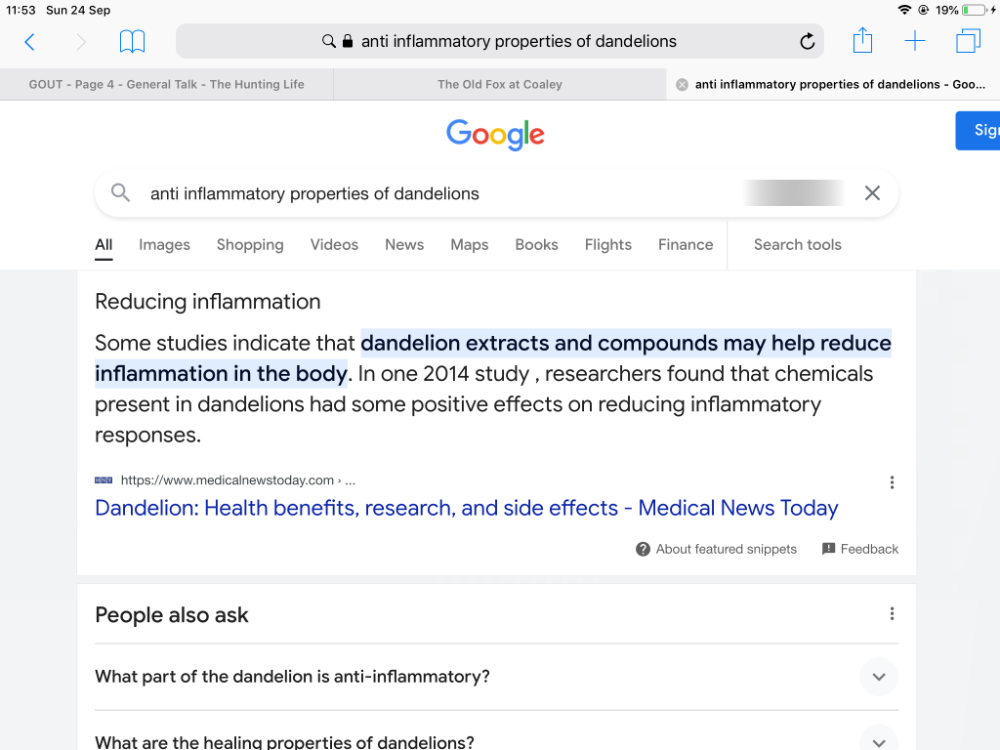Close the dandelions Google tab

coord(682,85)
